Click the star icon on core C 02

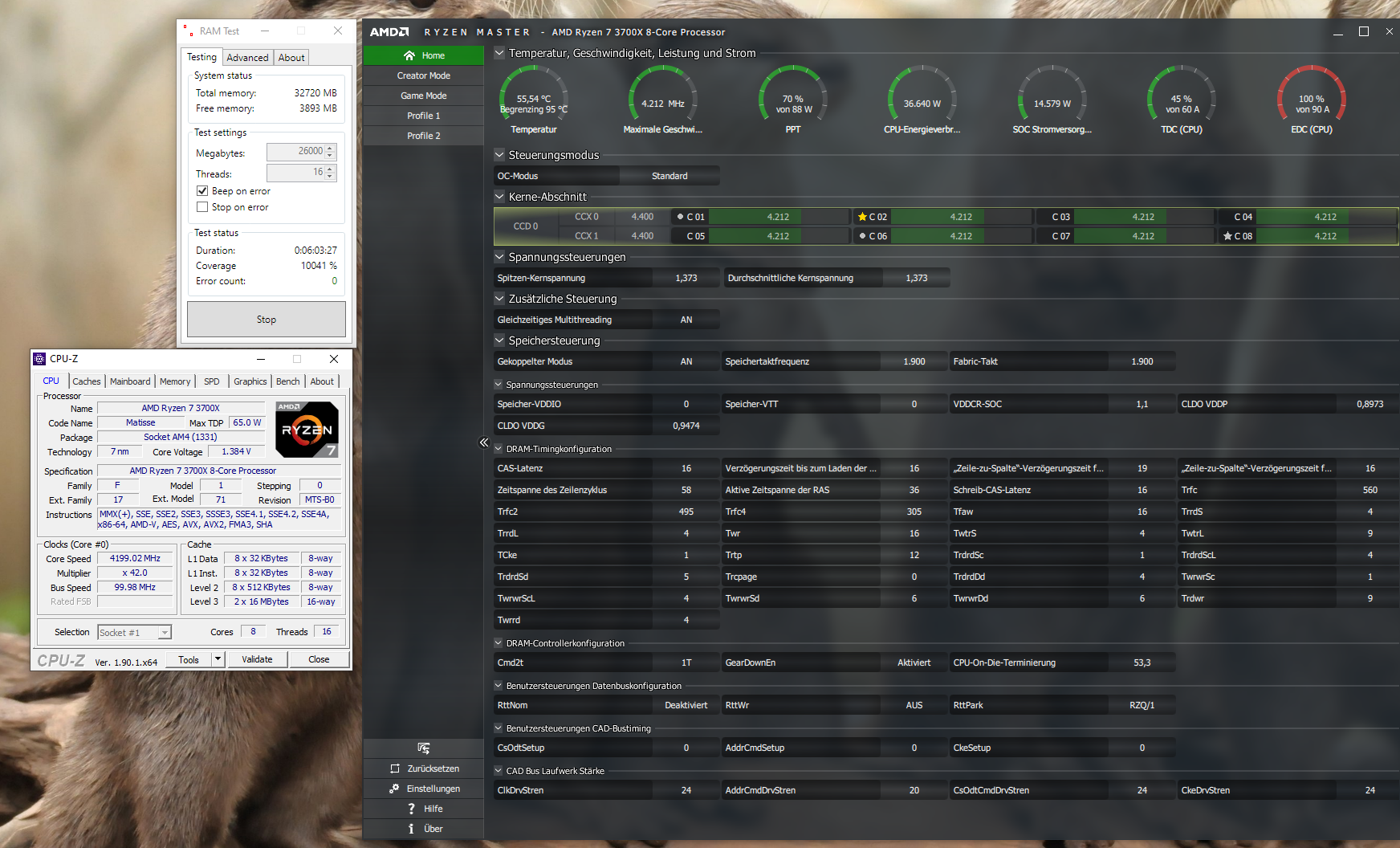(862, 217)
